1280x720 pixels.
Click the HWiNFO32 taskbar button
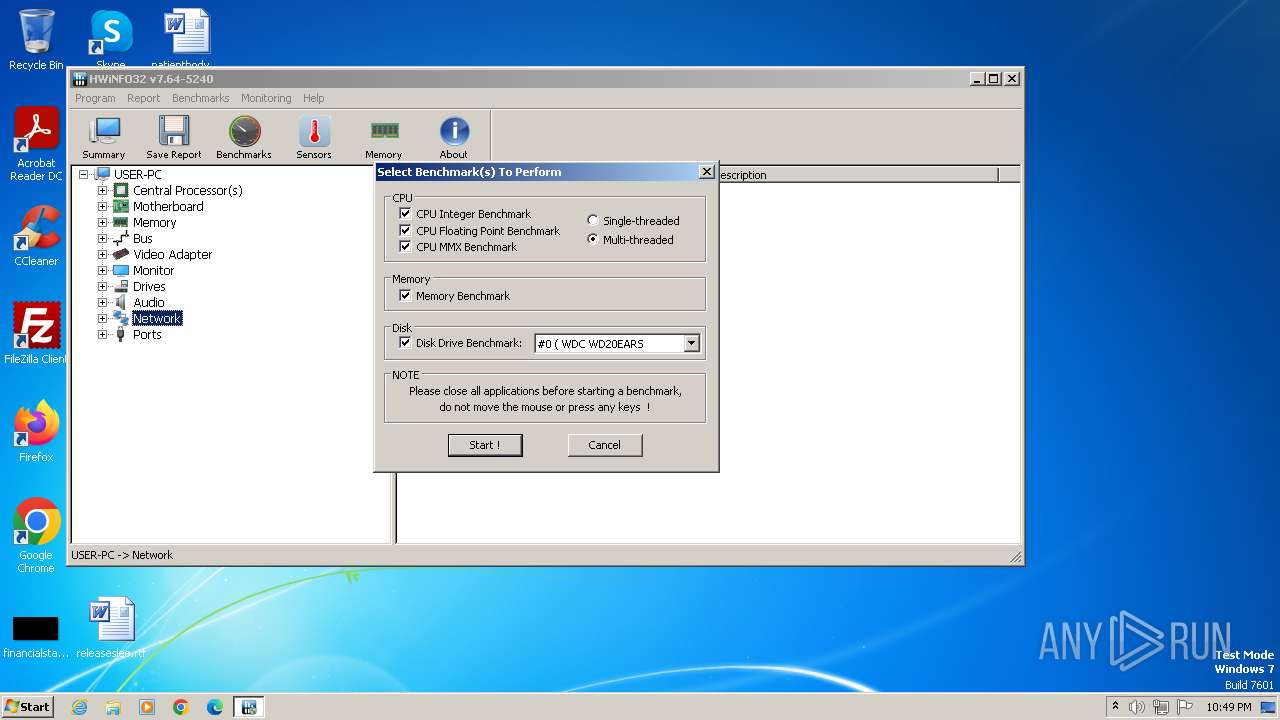(249, 707)
